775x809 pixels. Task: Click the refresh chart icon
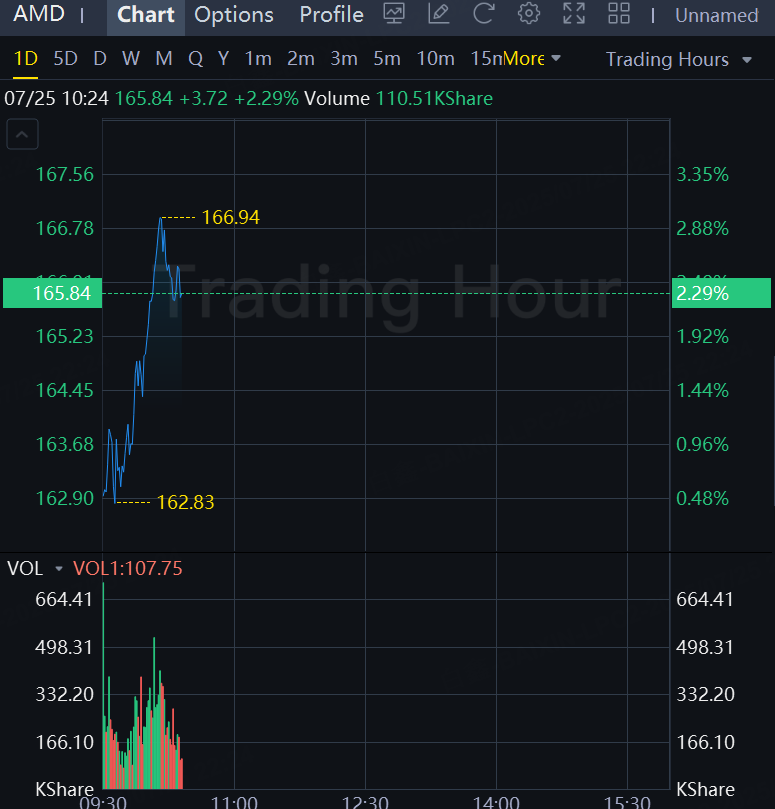[x=484, y=13]
